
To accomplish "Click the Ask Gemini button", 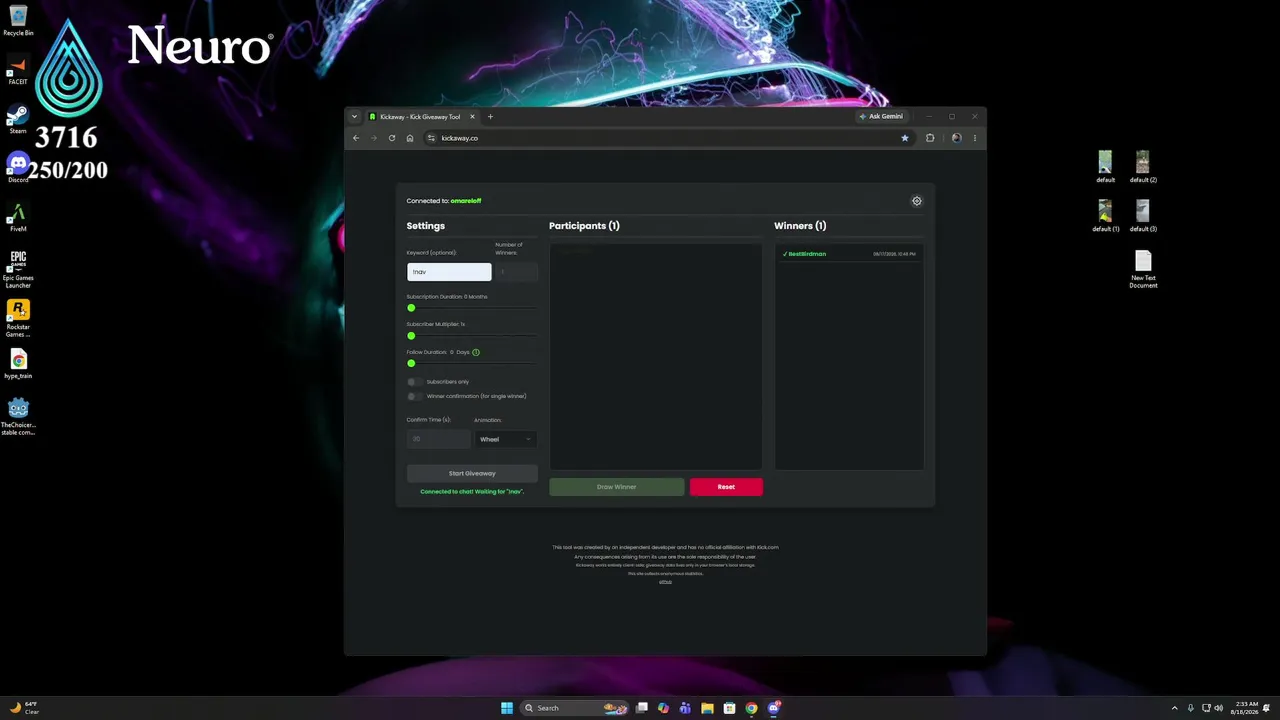I will tap(881, 117).
